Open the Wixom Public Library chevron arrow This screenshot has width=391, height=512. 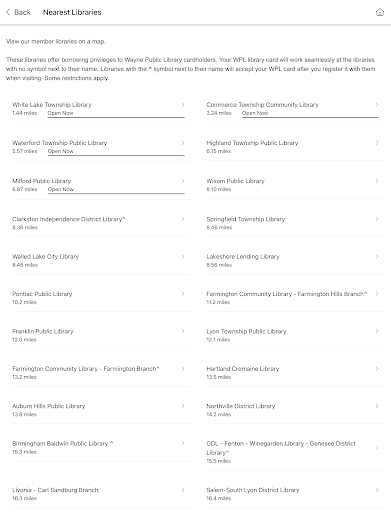(x=377, y=181)
